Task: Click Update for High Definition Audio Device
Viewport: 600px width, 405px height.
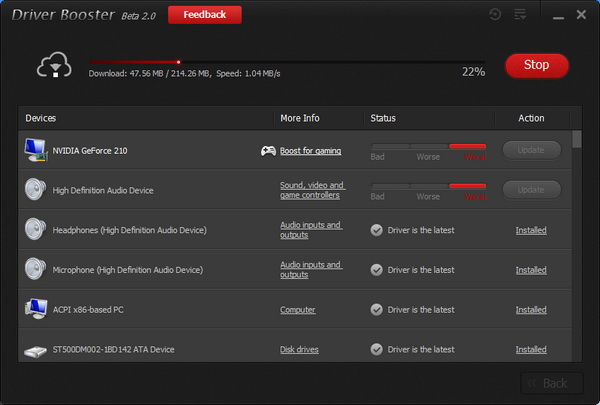Action: pyautogui.click(x=532, y=190)
